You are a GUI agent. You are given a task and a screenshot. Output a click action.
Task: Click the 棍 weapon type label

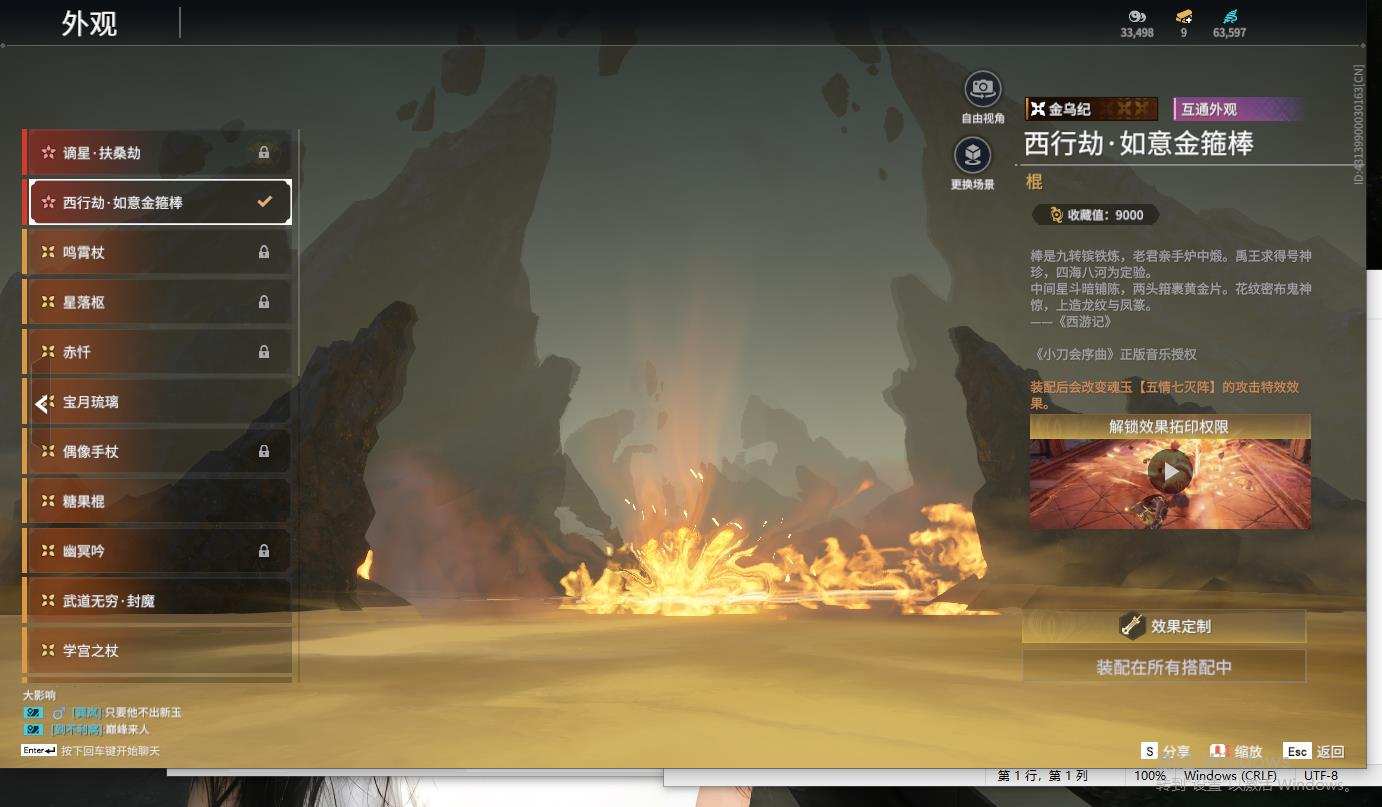pos(1034,182)
